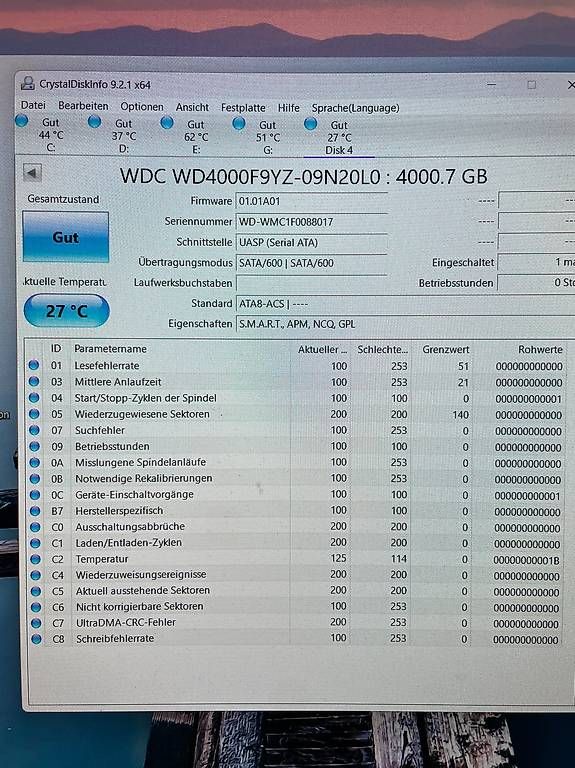Select the Schreibfehlerrate parameter name
Screen dimensions: 575x768
tap(115, 639)
